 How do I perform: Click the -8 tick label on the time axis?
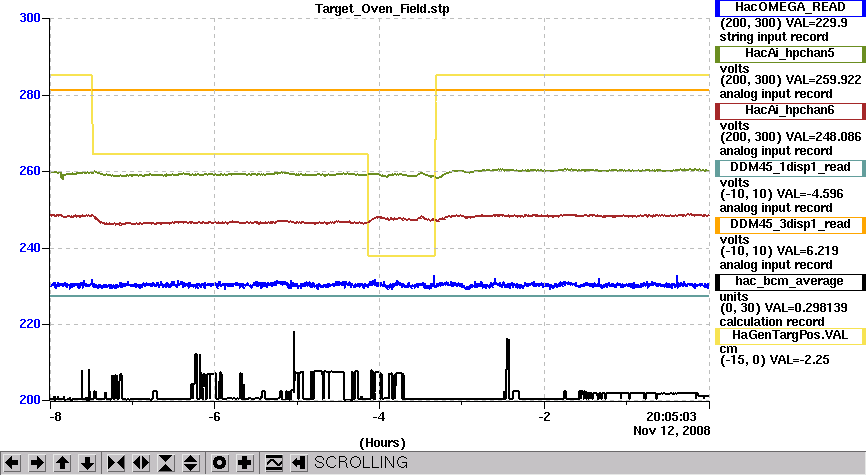[55, 416]
